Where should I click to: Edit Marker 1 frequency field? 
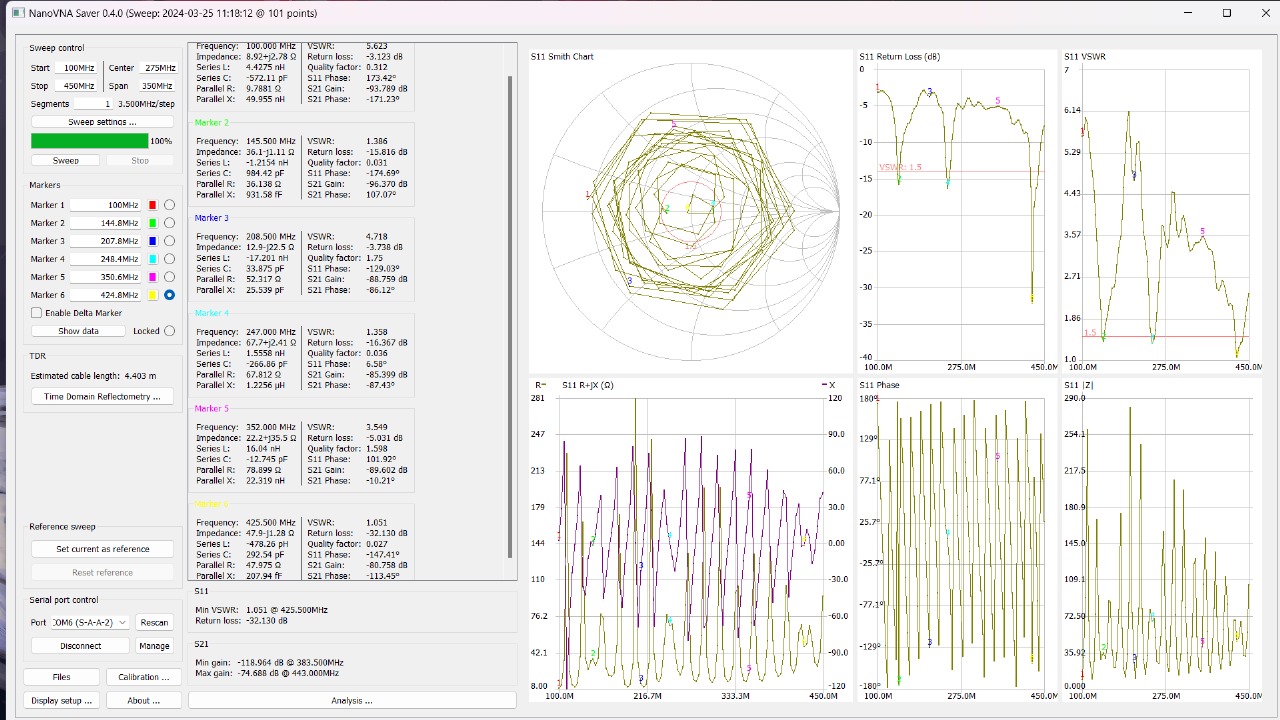[x=106, y=205]
